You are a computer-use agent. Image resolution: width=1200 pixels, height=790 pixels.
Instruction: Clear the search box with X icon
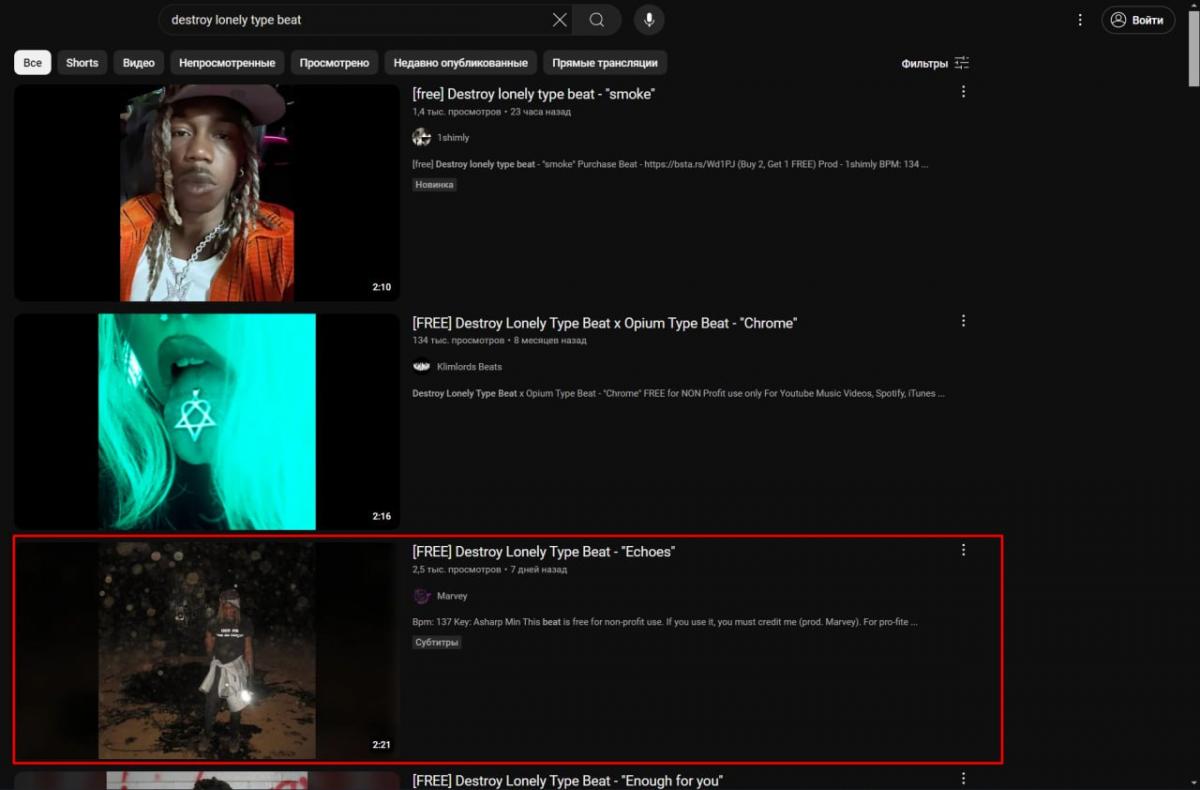pyautogui.click(x=560, y=20)
